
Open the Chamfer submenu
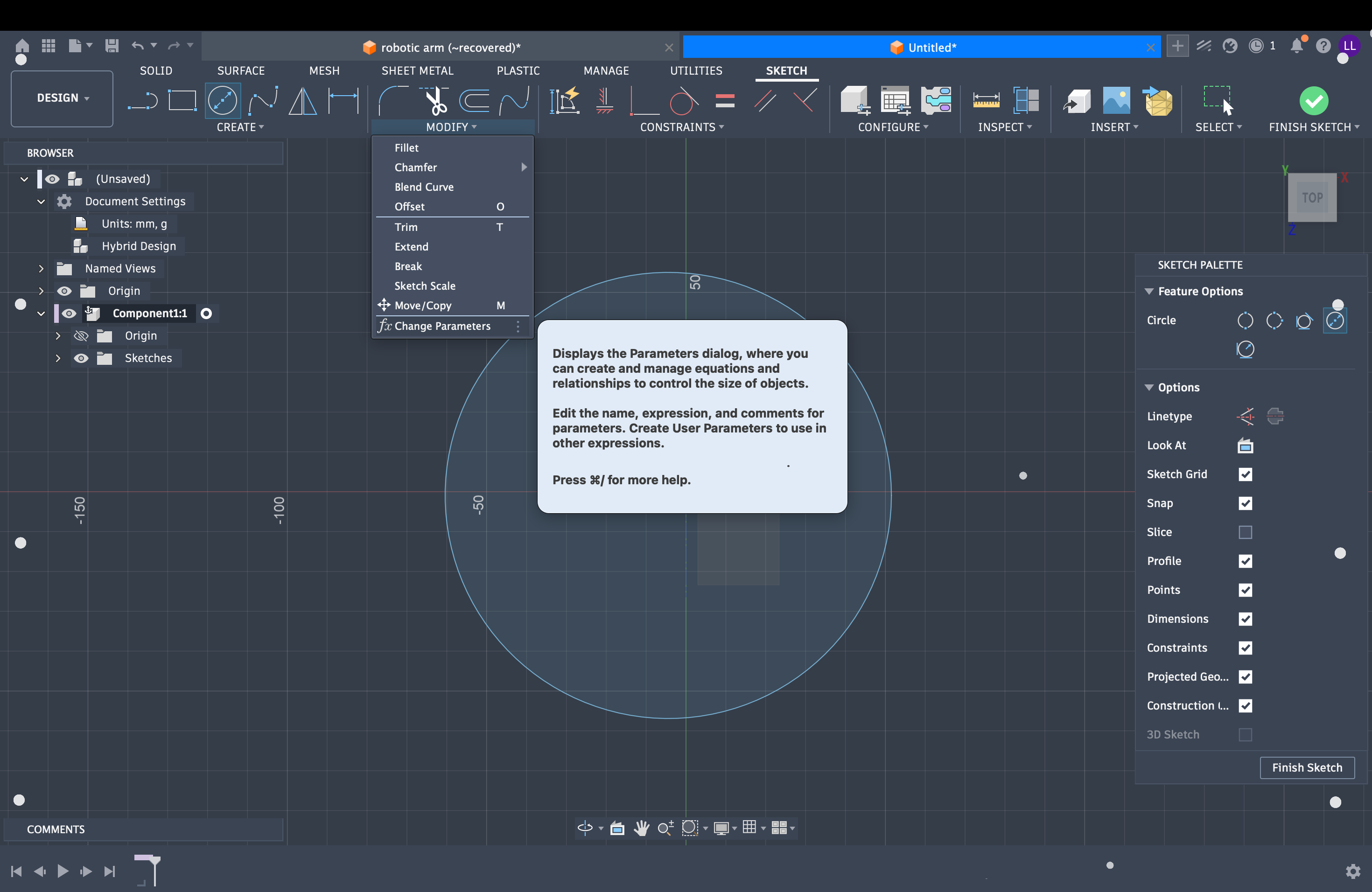[x=453, y=167]
